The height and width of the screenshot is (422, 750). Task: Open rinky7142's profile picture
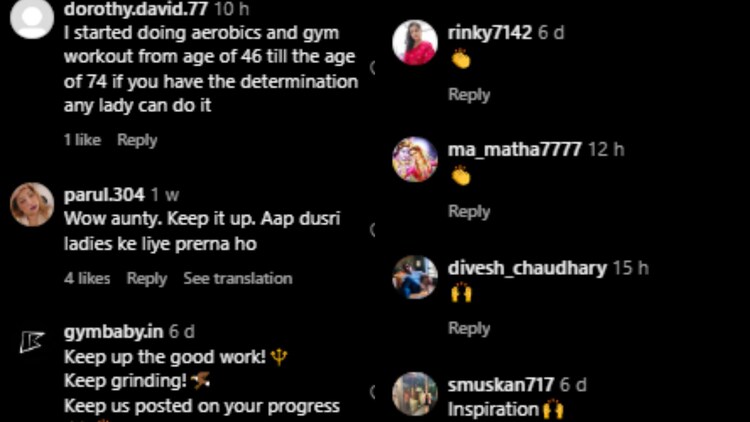[415, 42]
